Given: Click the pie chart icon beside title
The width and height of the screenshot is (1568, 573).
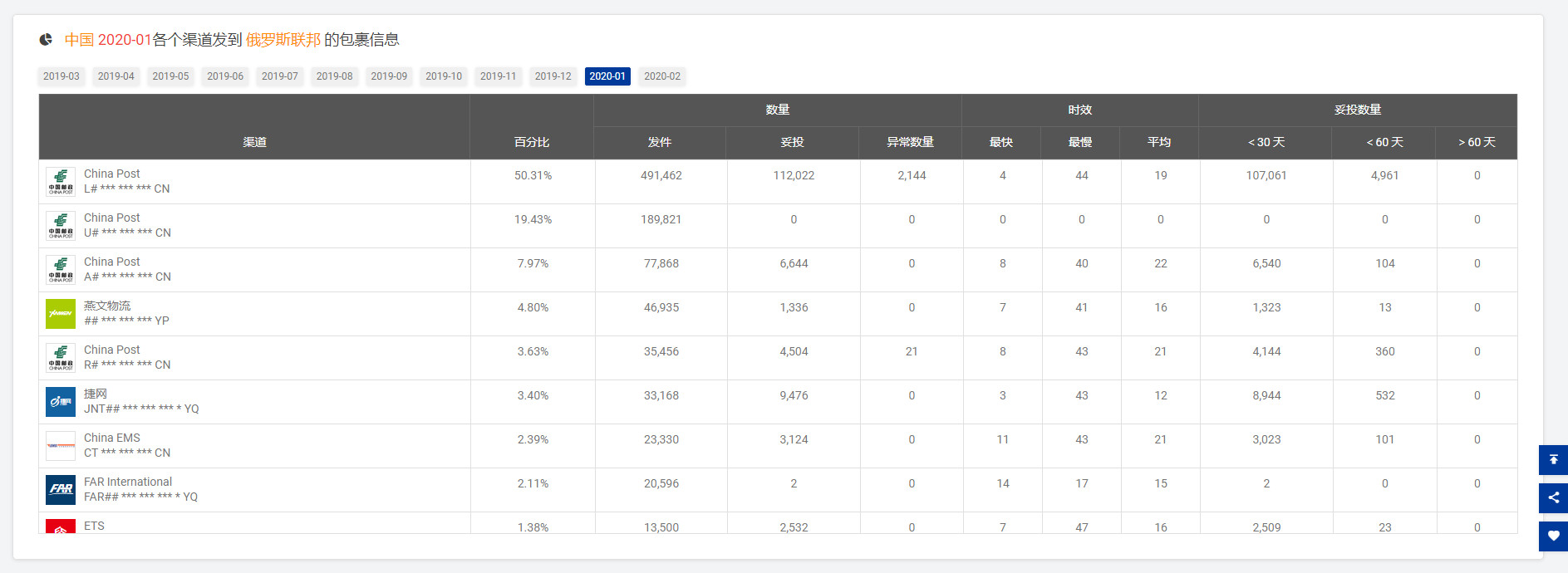Looking at the screenshot, I should tap(47, 40).
